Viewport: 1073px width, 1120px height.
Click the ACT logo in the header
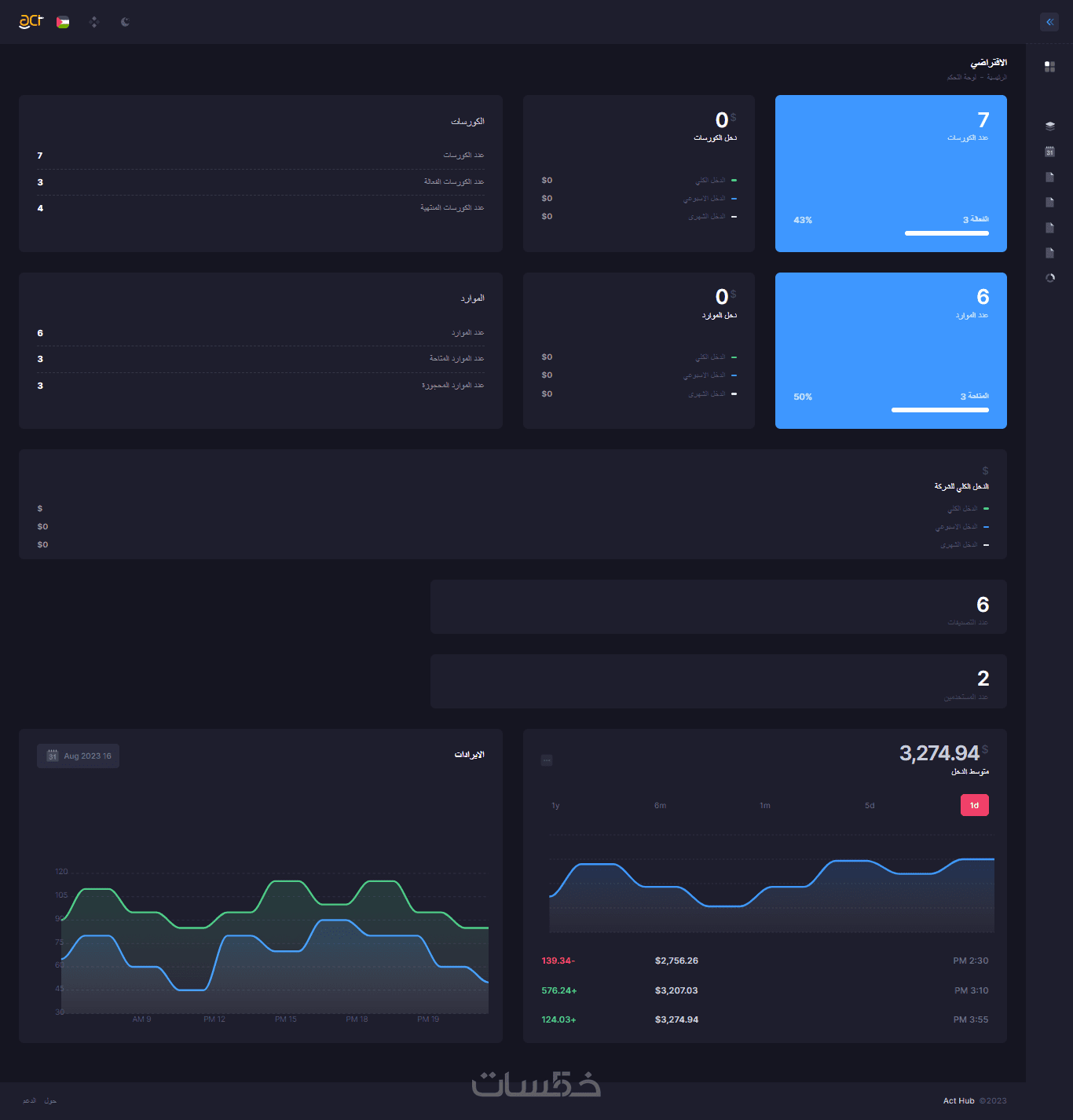click(x=31, y=21)
